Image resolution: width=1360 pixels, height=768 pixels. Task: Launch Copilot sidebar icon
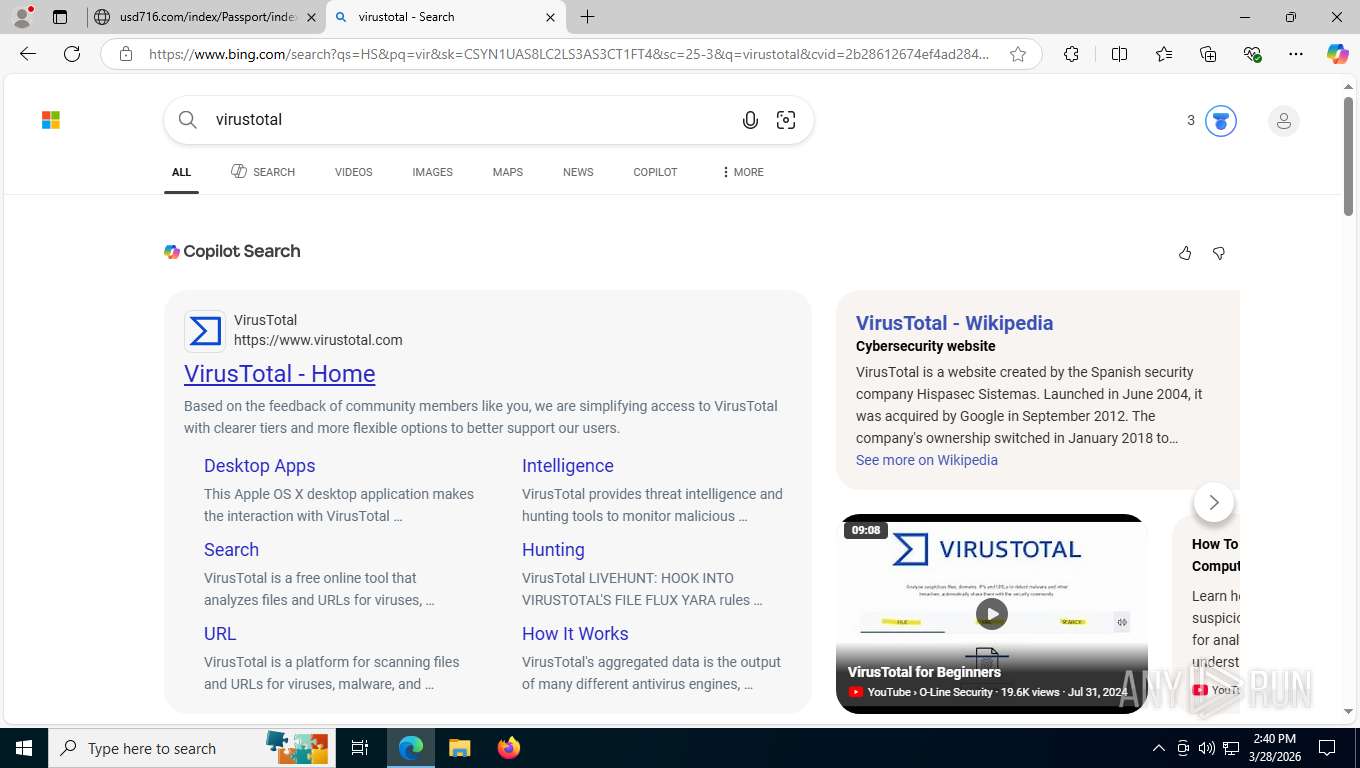pos(1337,54)
